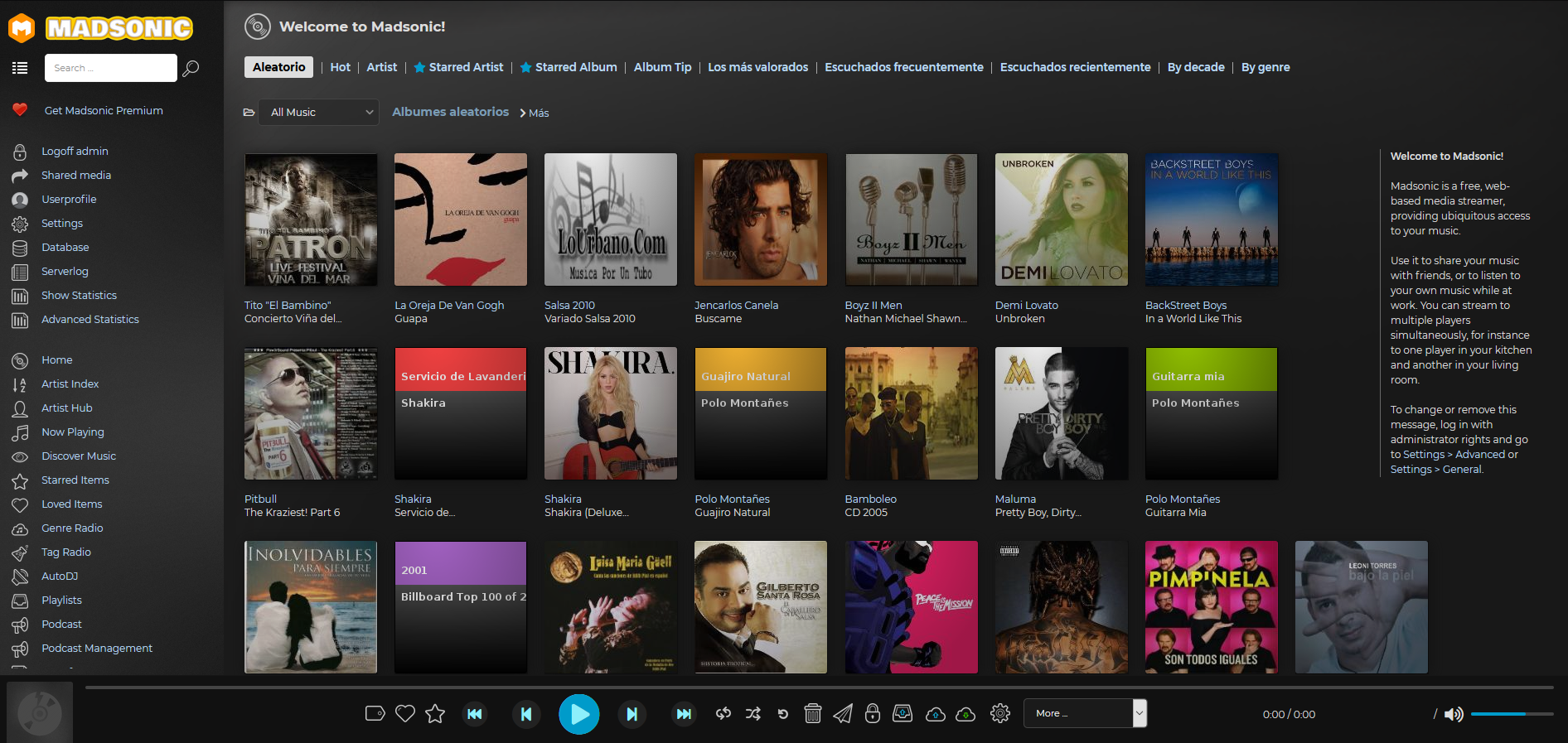1568x743 pixels.
Task: Adjust the volume slider
Action: click(x=1512, y=714)
